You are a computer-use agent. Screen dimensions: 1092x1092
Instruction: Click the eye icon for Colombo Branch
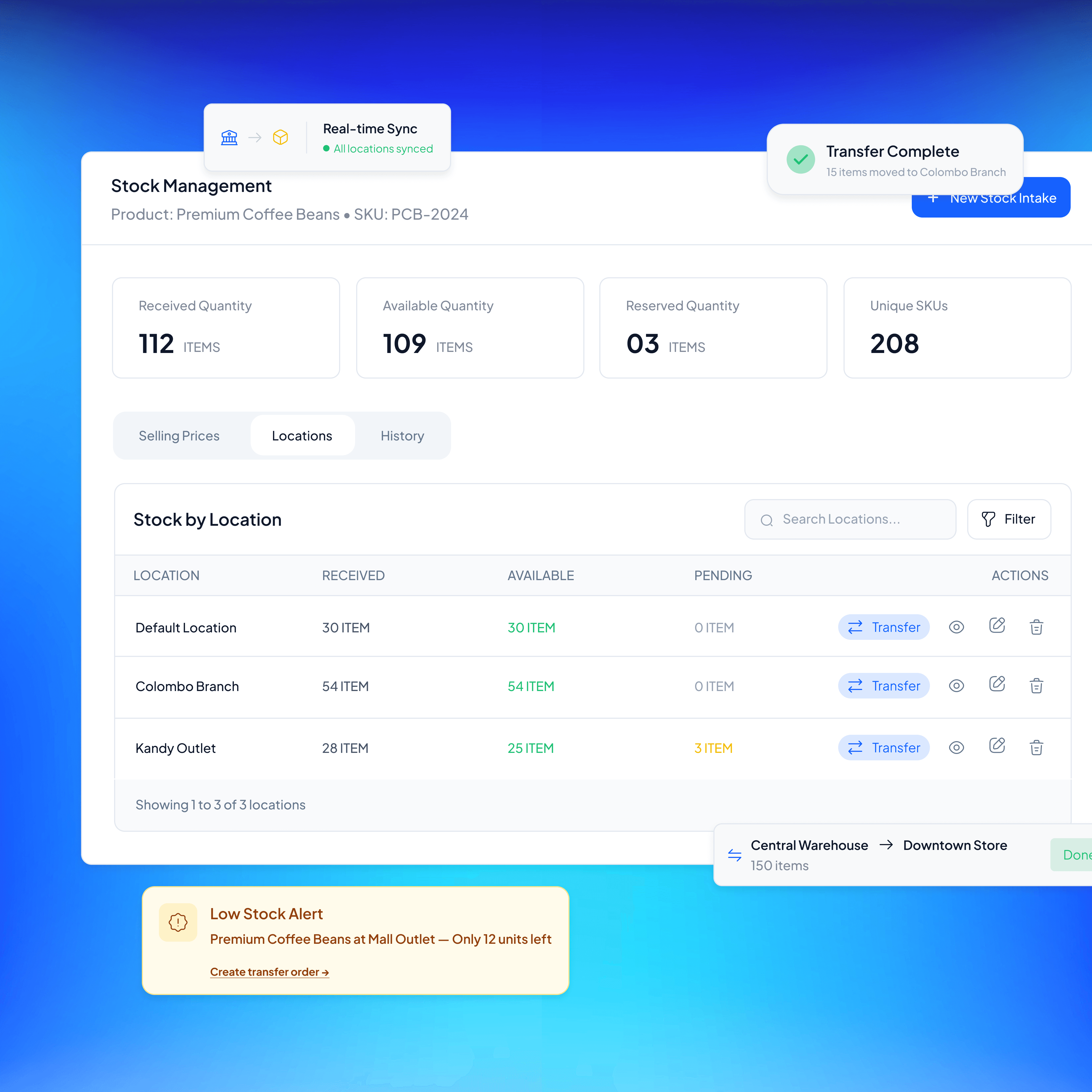point(956,686)
